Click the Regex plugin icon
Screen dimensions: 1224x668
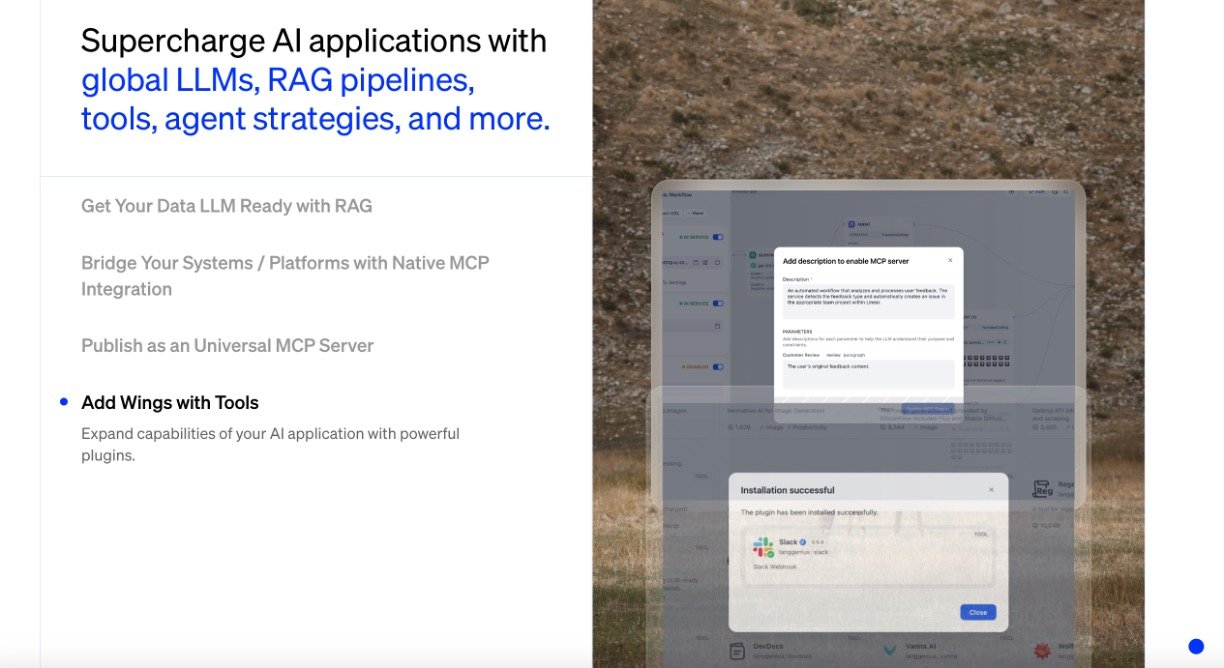click(x=1042, y=489)
